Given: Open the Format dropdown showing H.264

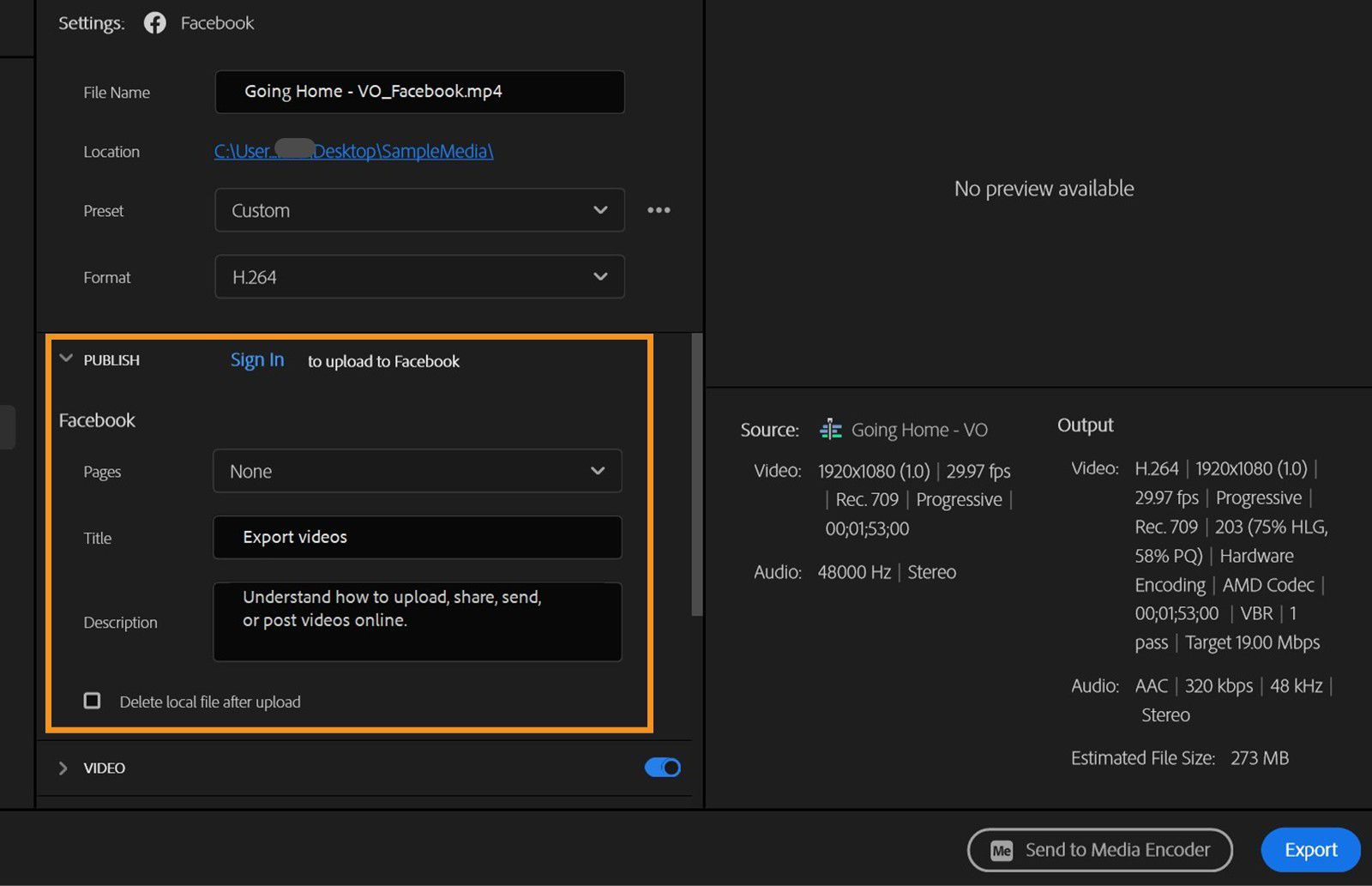Looking at the screenshot, I should click(418, 276).
